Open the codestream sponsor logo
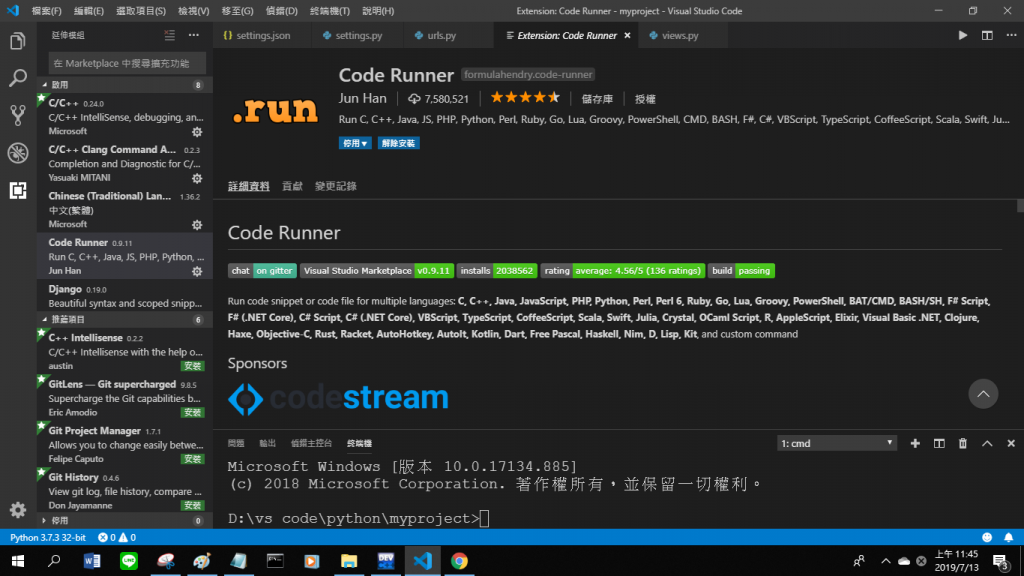 pyautogui.click(x=338, y=398)
